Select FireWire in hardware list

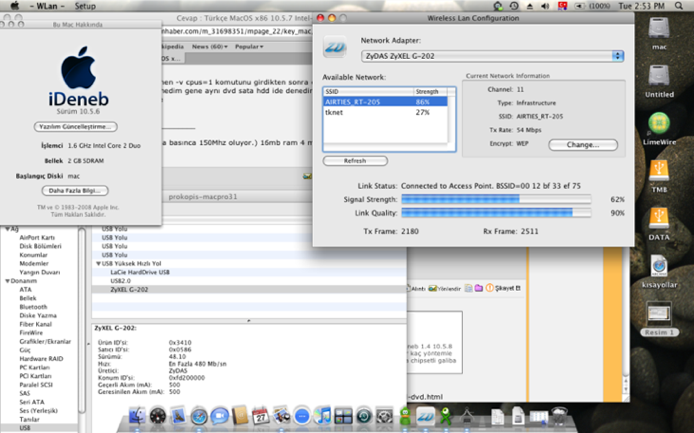click(31, 333)
